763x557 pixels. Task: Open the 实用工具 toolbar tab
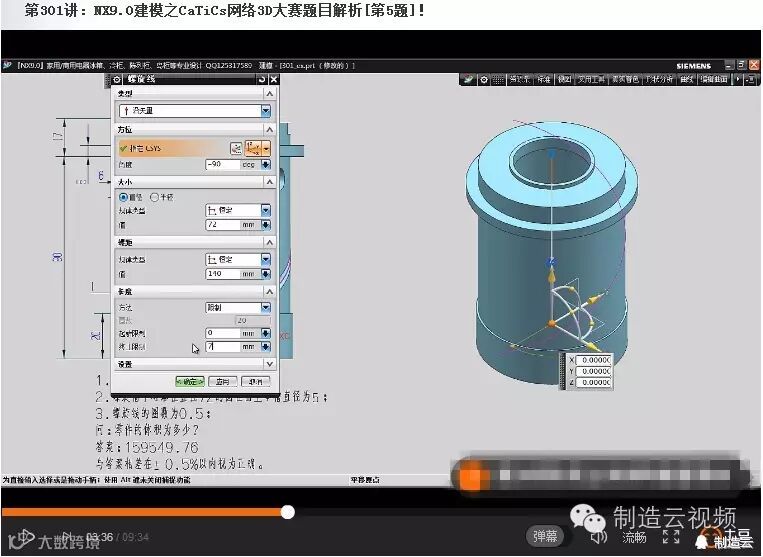pyautogui.click(x=592, y=79)
